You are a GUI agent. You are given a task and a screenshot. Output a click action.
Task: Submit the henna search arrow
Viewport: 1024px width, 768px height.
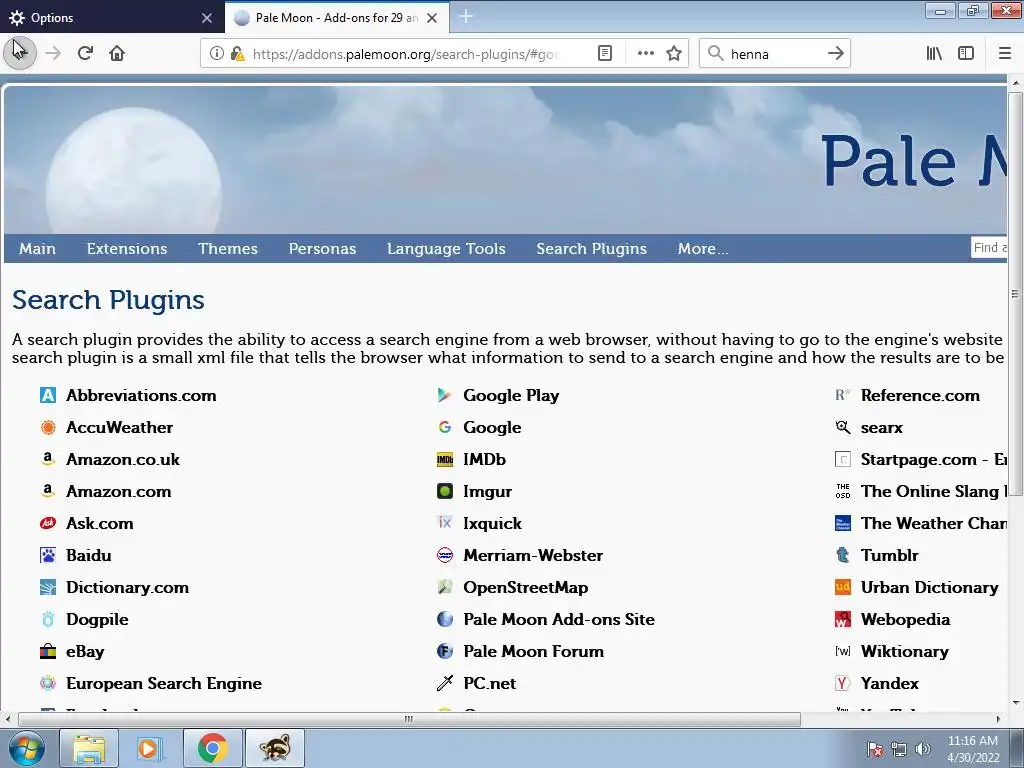point(835,54)
